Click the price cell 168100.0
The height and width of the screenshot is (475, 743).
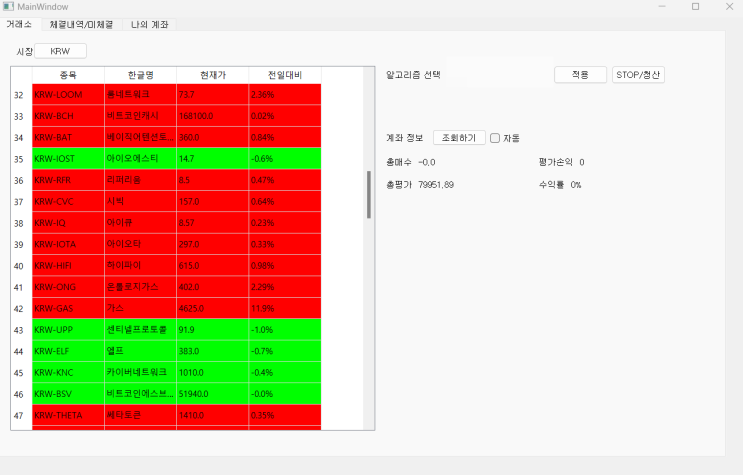pos(213,116)
